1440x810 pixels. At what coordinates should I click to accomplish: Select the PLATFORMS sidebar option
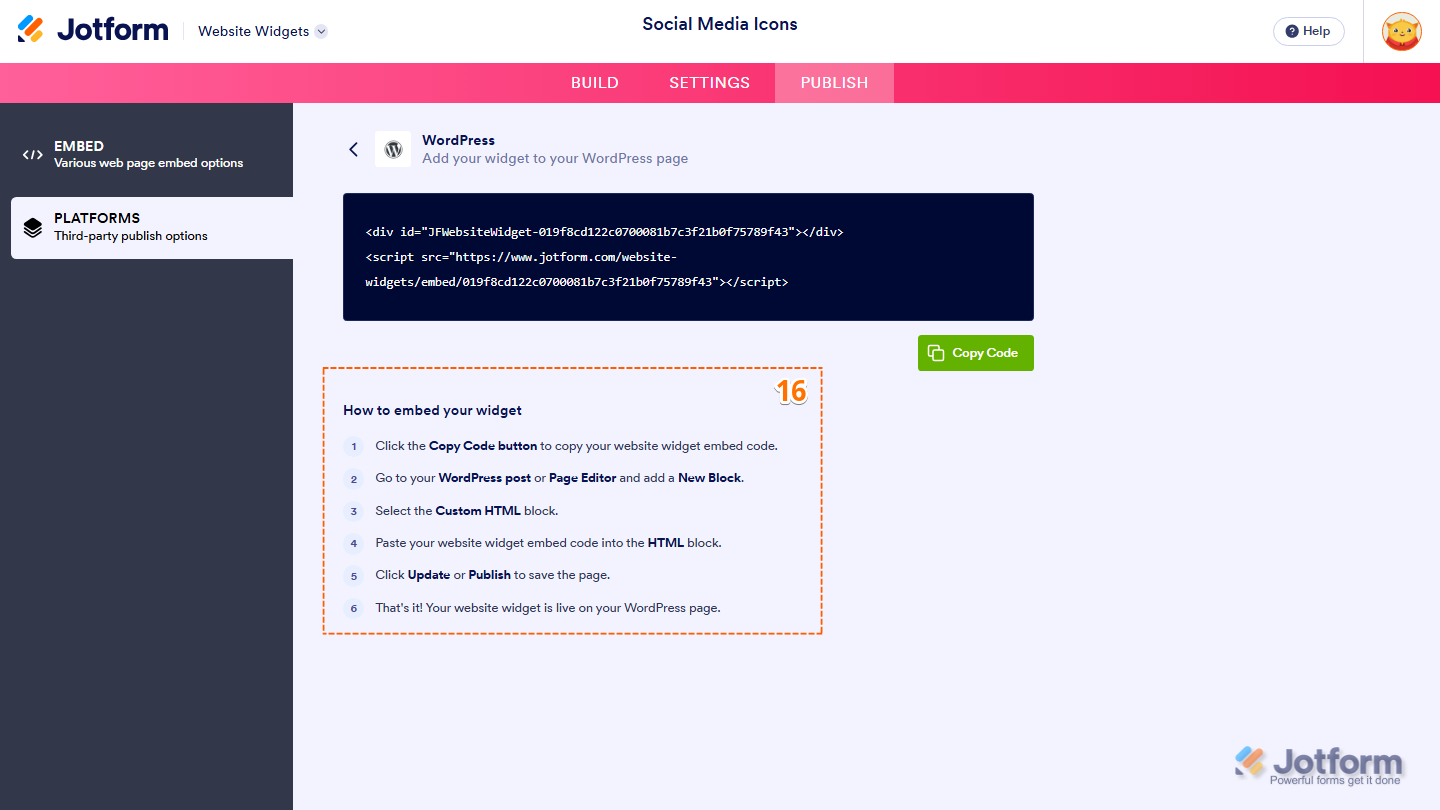coord(152,228)
